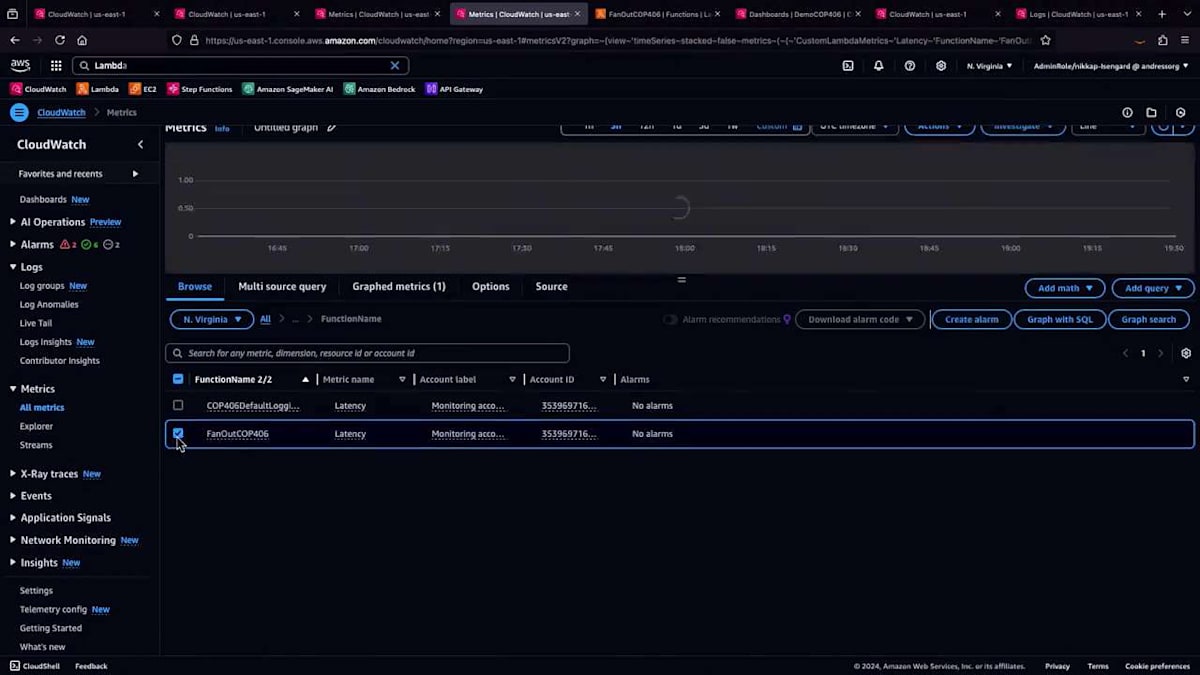Open Amazon Bedrock shortcut
This screenshot has height=675, width=1200.
(x=380, y=89)
